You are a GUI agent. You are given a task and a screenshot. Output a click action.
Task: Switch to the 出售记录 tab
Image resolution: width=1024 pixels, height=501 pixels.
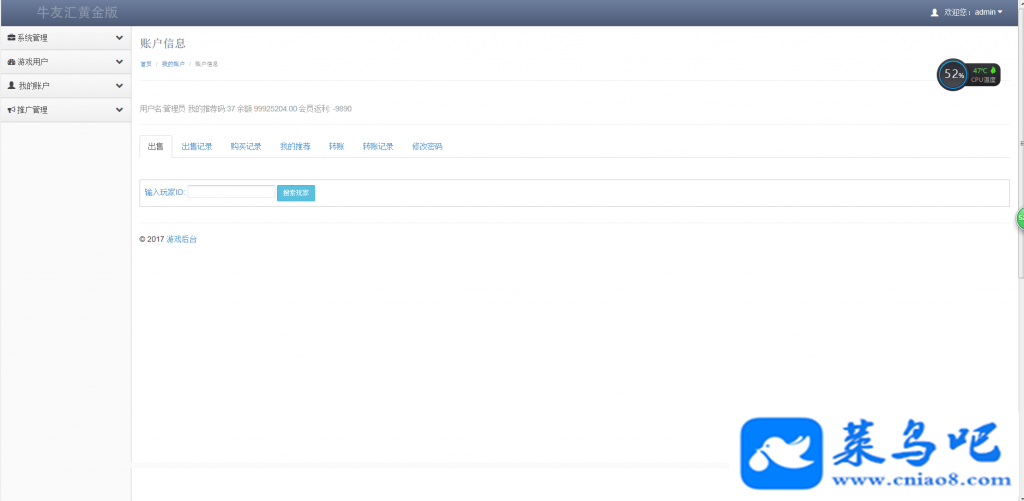[197, 147]
